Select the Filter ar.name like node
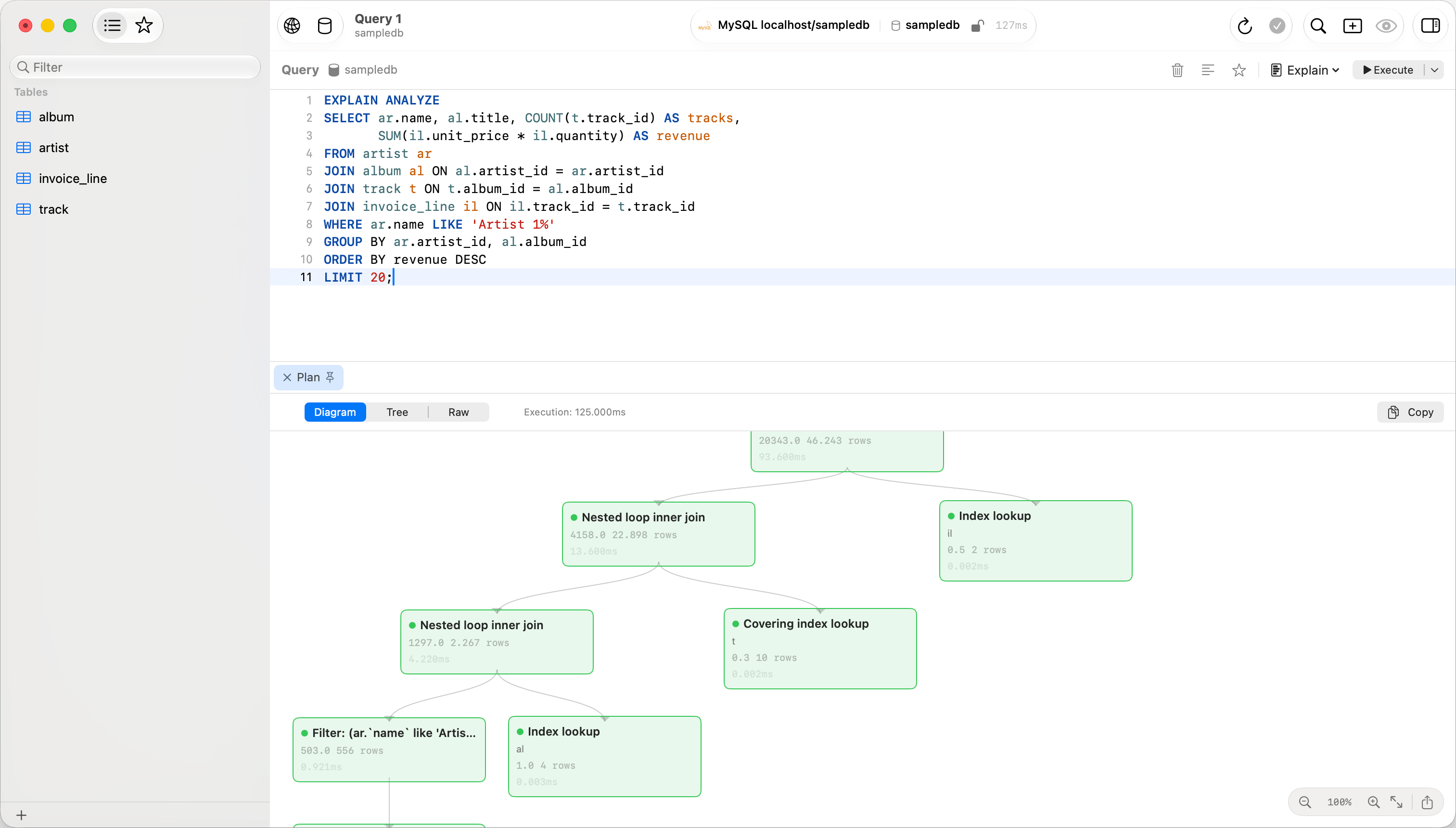This screenshot has width=1456, height=828. coord(389,750)
